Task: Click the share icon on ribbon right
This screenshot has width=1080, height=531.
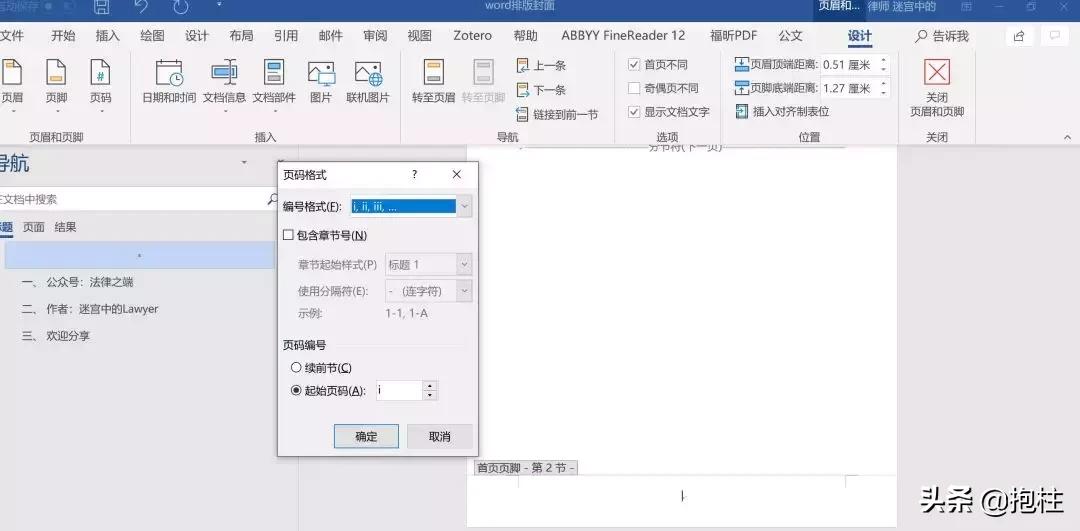Action: click(1019, 36)
